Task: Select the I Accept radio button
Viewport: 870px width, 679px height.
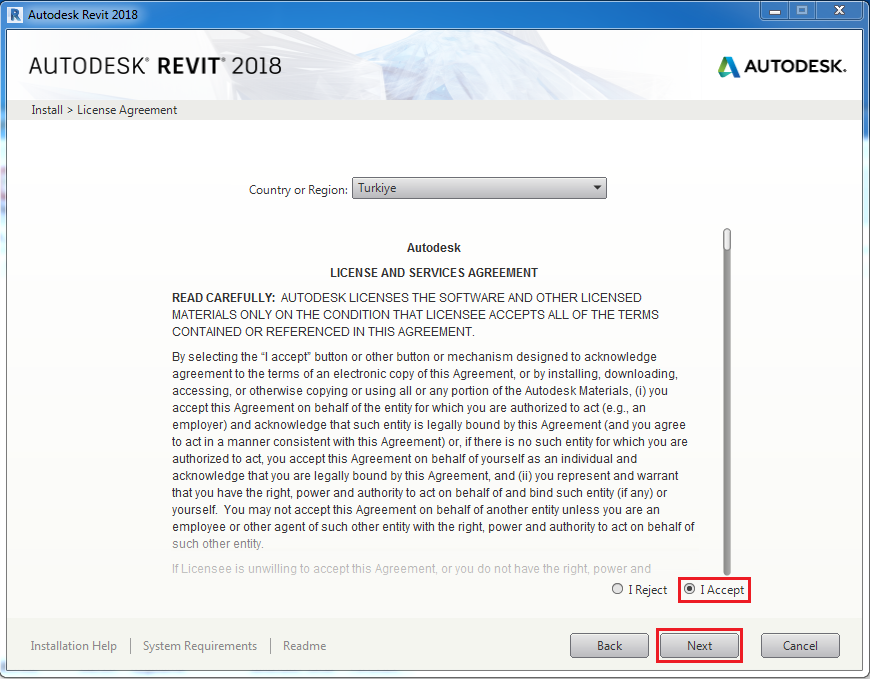Action: tap(690, 590)
